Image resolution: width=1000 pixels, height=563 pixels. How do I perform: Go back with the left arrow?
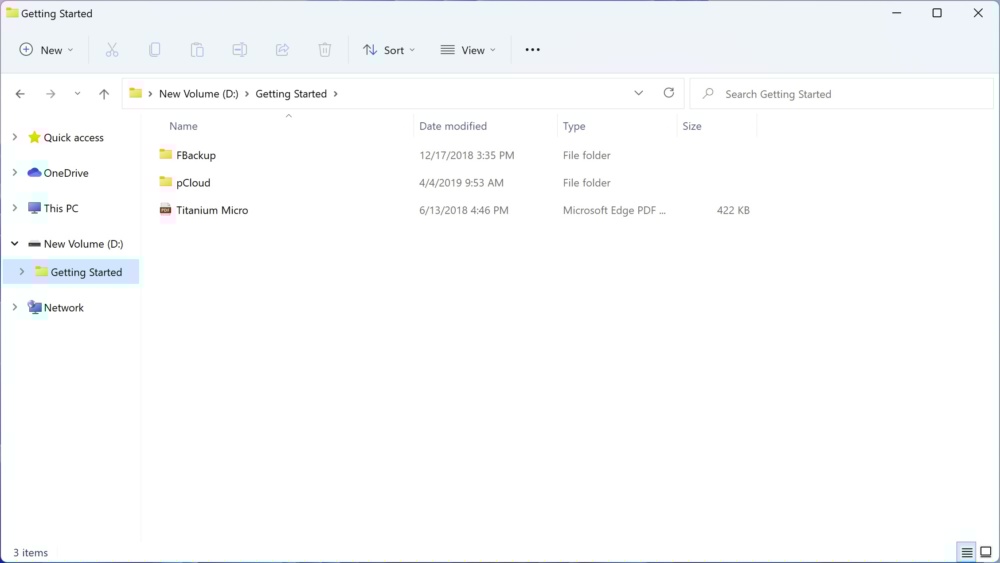(x=20, y=94)
